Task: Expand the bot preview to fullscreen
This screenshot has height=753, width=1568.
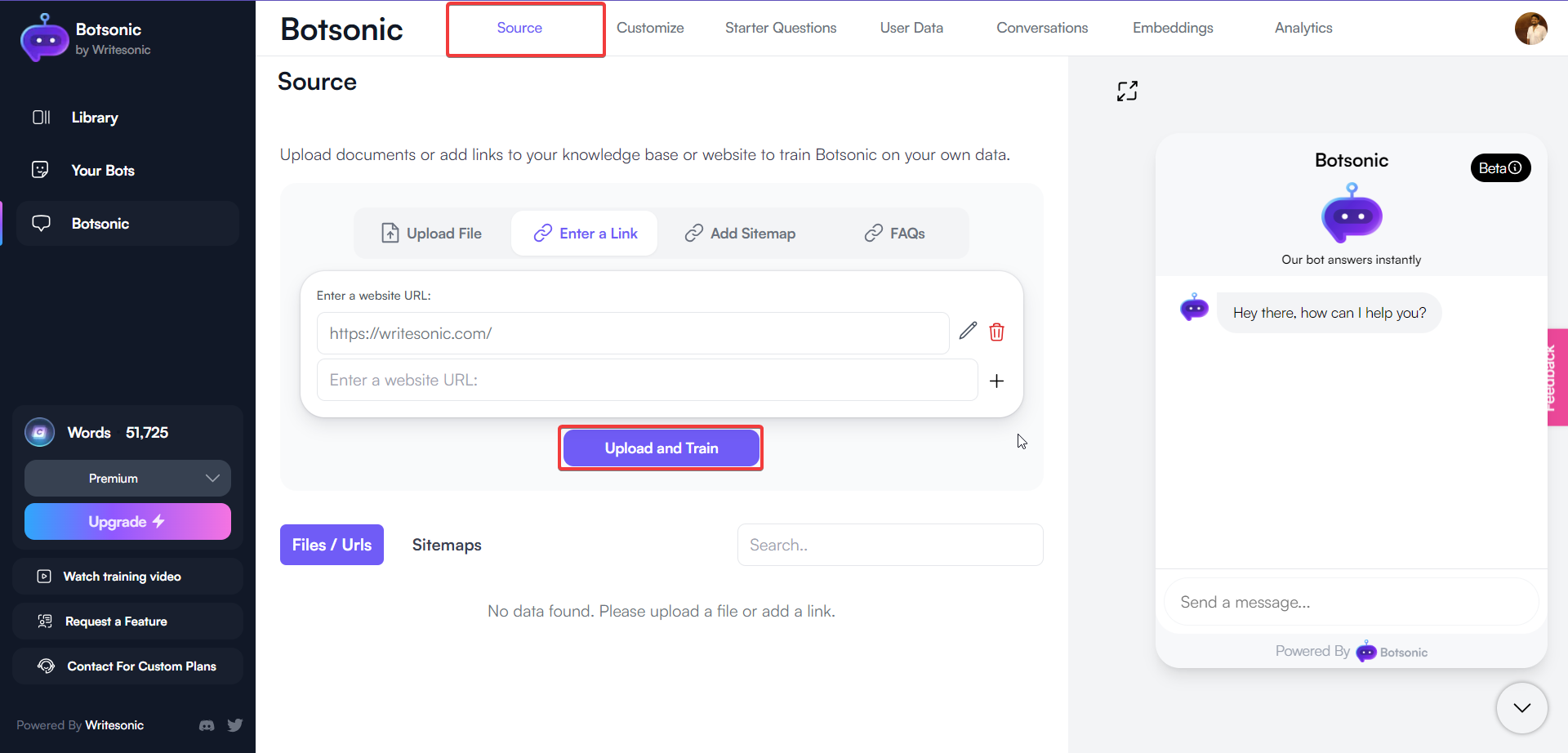Action: pyautogui.click(x=1128, y=91)
